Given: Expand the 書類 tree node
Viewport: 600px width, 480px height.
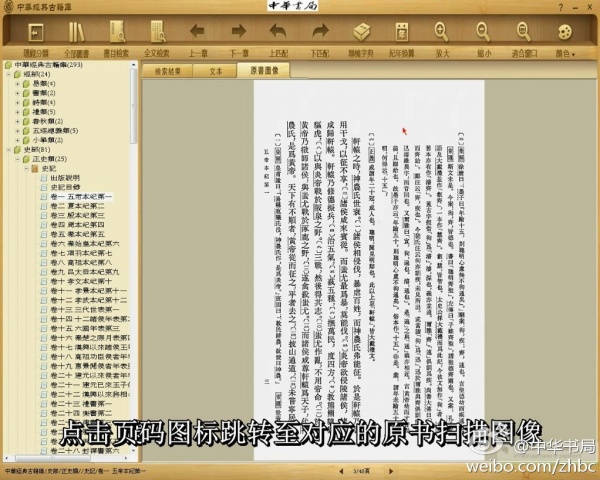Looking at the screenshot, I should (x=17, y=93).
